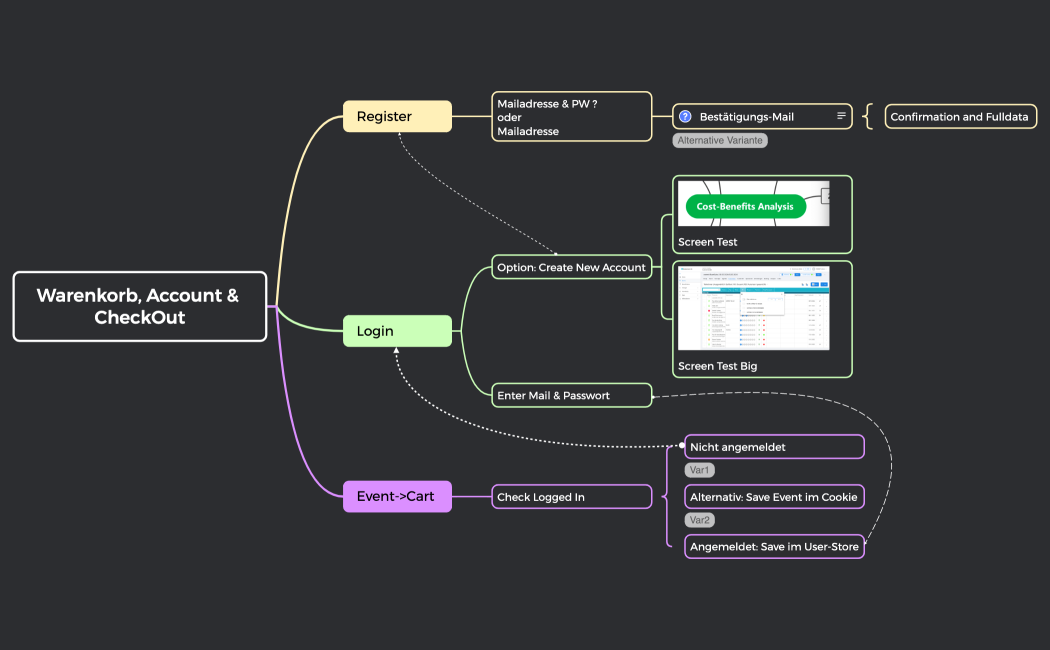Click the central Warenkorb, Account & CheckOut topic
The image size is (1050, 650).
(140, 306)
